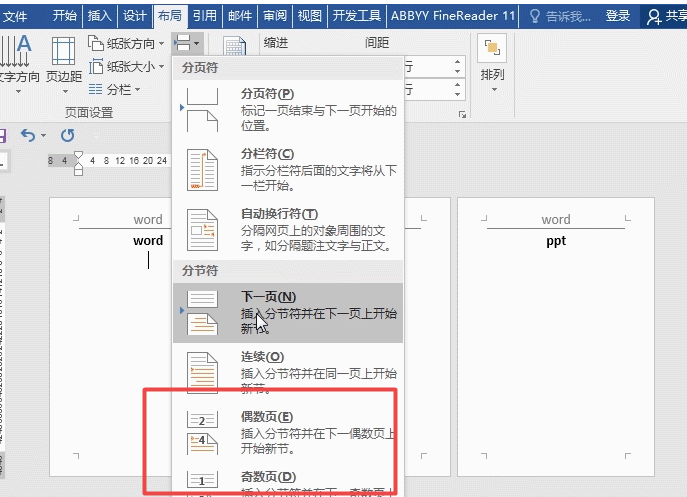Click the 纸张大小 paper size icon
The height and width of the screenshot is (497, 687).
point(96,67)
